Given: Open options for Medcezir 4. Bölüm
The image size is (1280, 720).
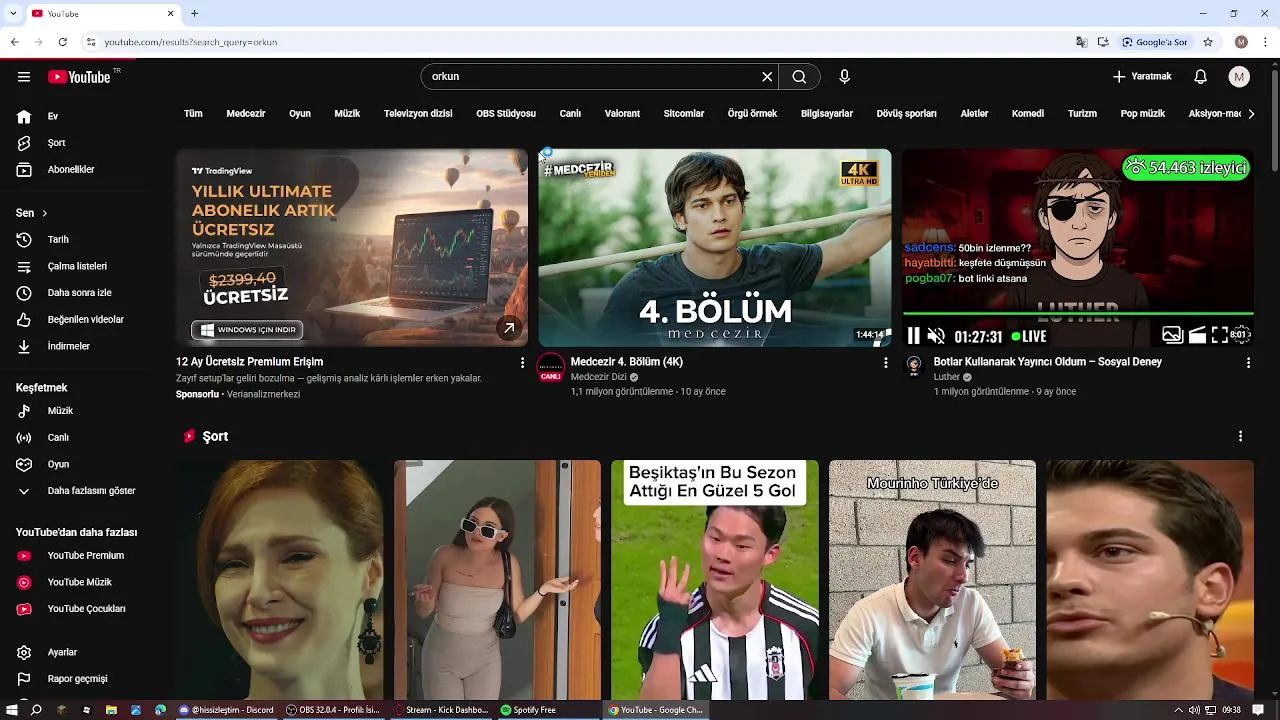Looking at the screenshot, I should point(885,363).
